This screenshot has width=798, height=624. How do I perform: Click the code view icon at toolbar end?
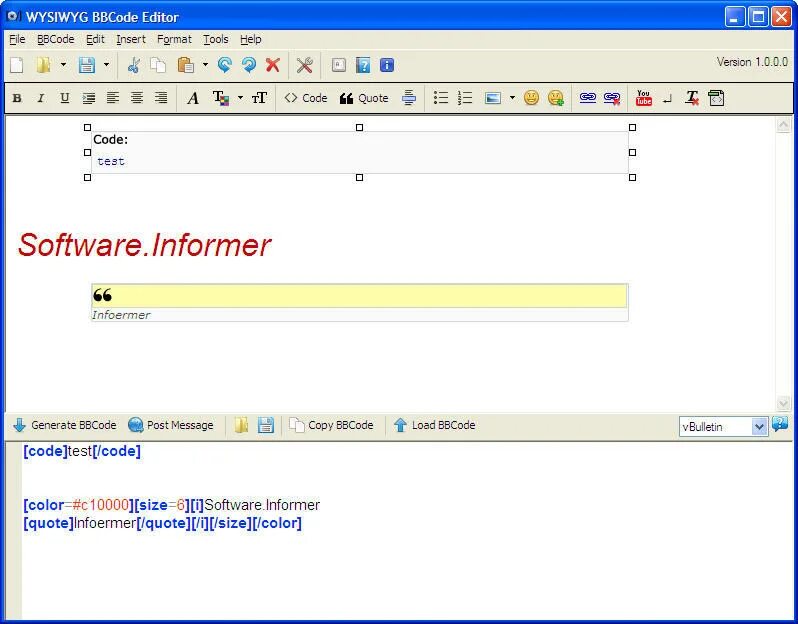pyautogui.click(x=716, y=98)
